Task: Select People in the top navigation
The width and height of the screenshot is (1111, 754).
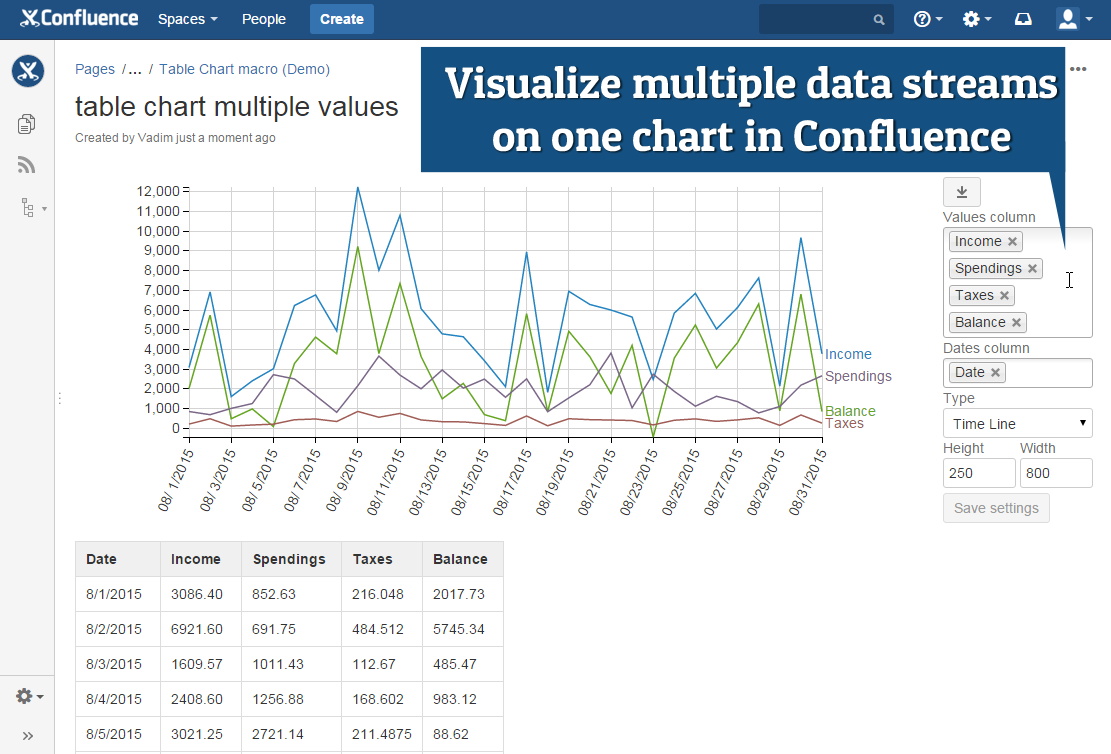Action: pyautogui.click(x=263, y=18)
